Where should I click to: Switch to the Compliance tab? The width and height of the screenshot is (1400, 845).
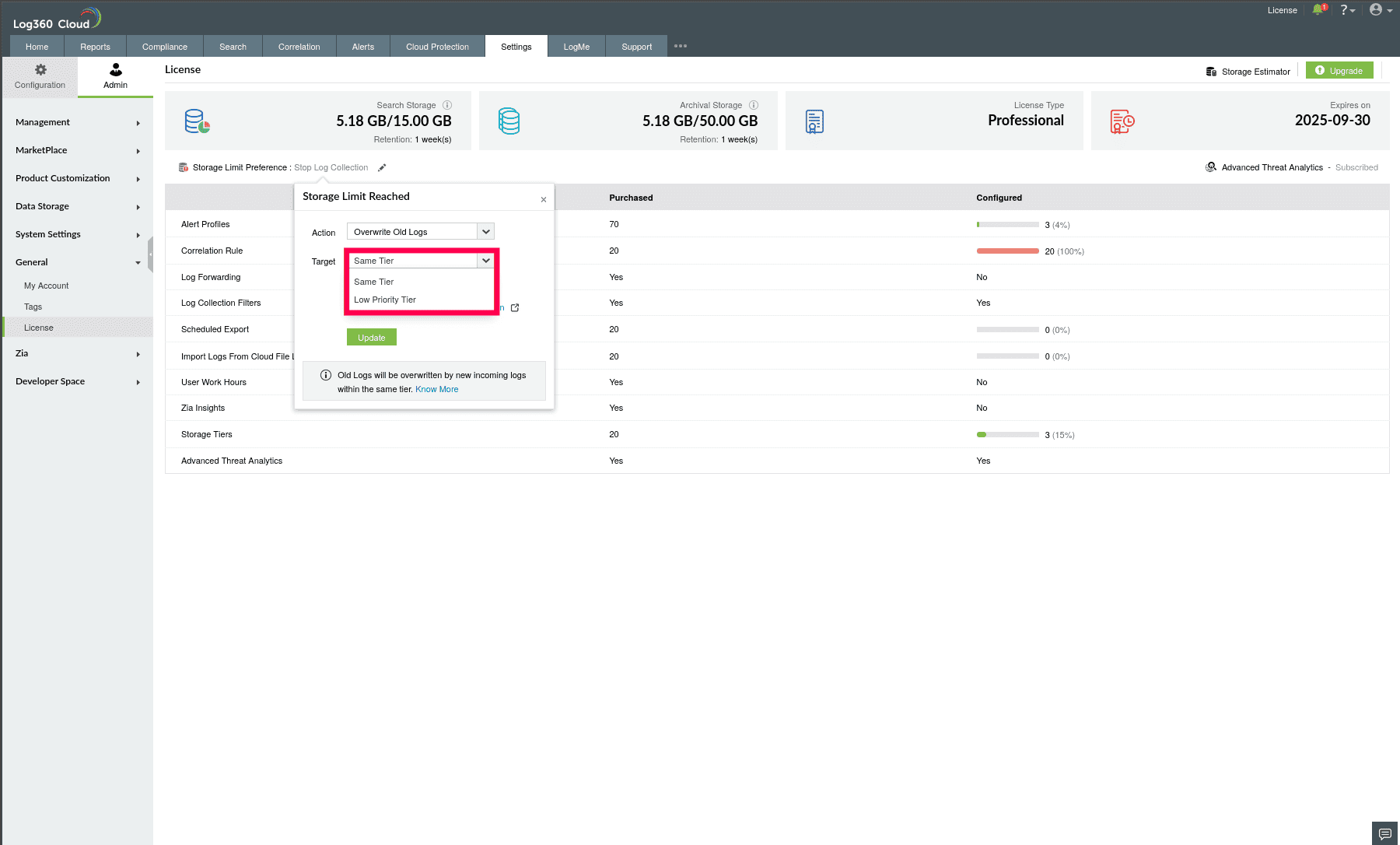click(165, 47)
